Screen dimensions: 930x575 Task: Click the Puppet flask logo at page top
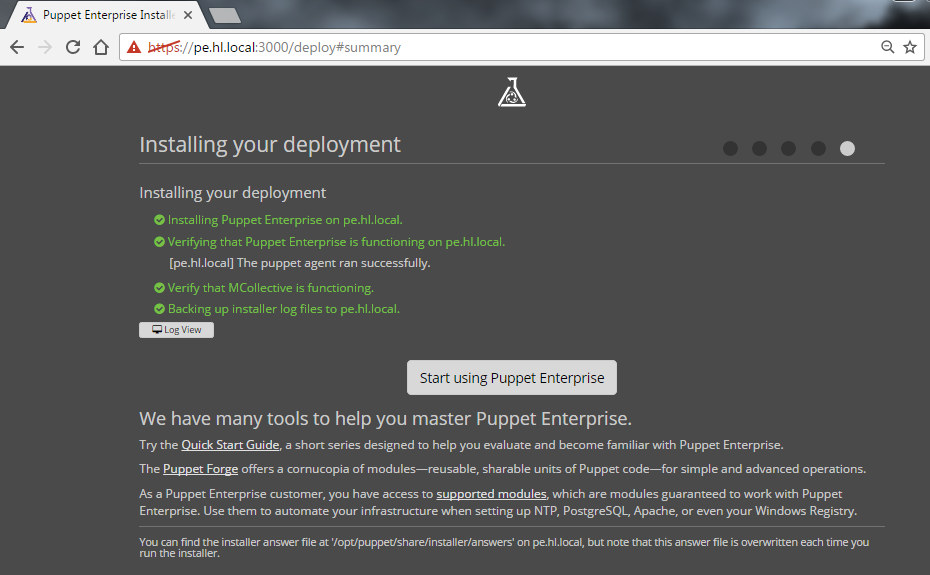512,92
